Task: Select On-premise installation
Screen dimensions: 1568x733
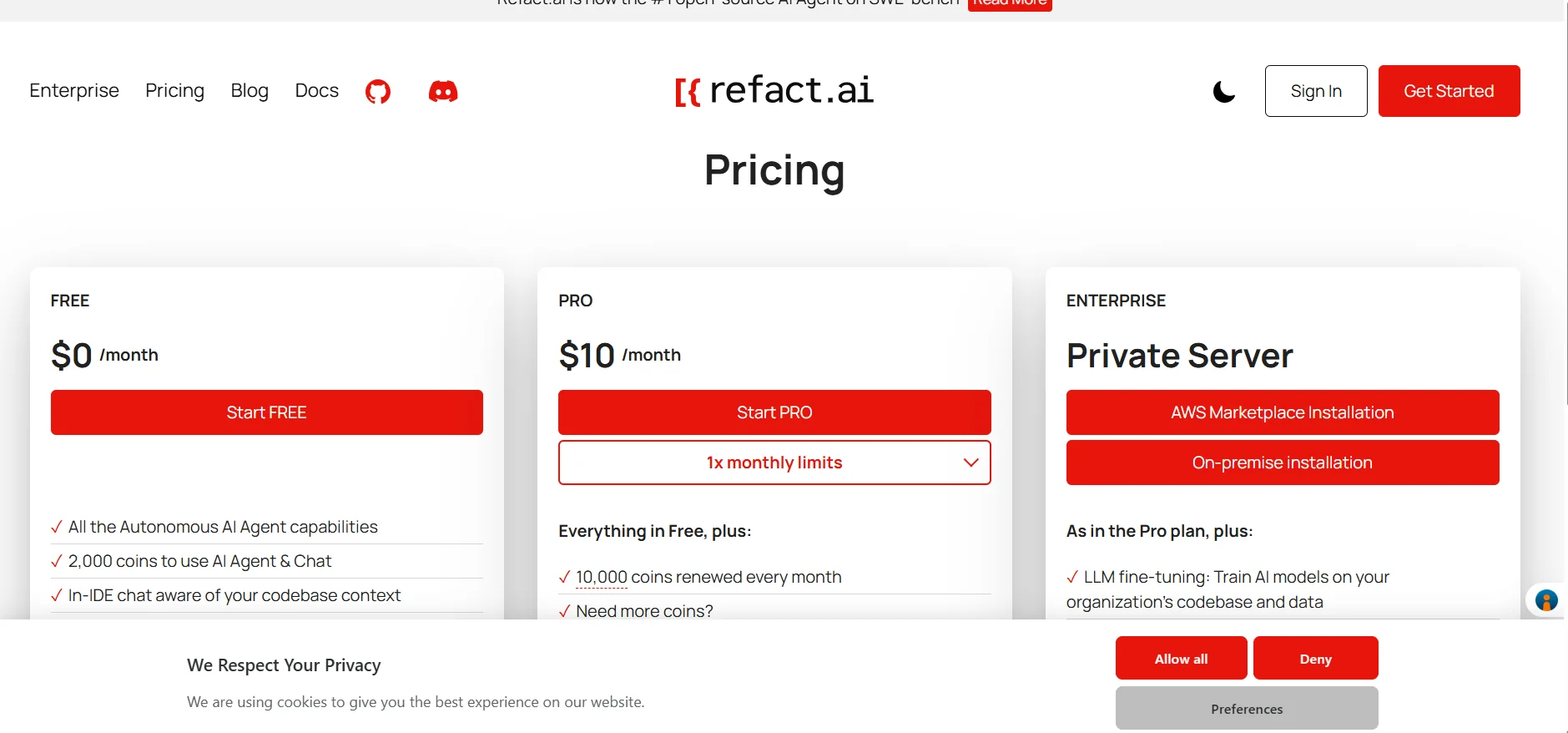Action: (x=1282, y=463)
